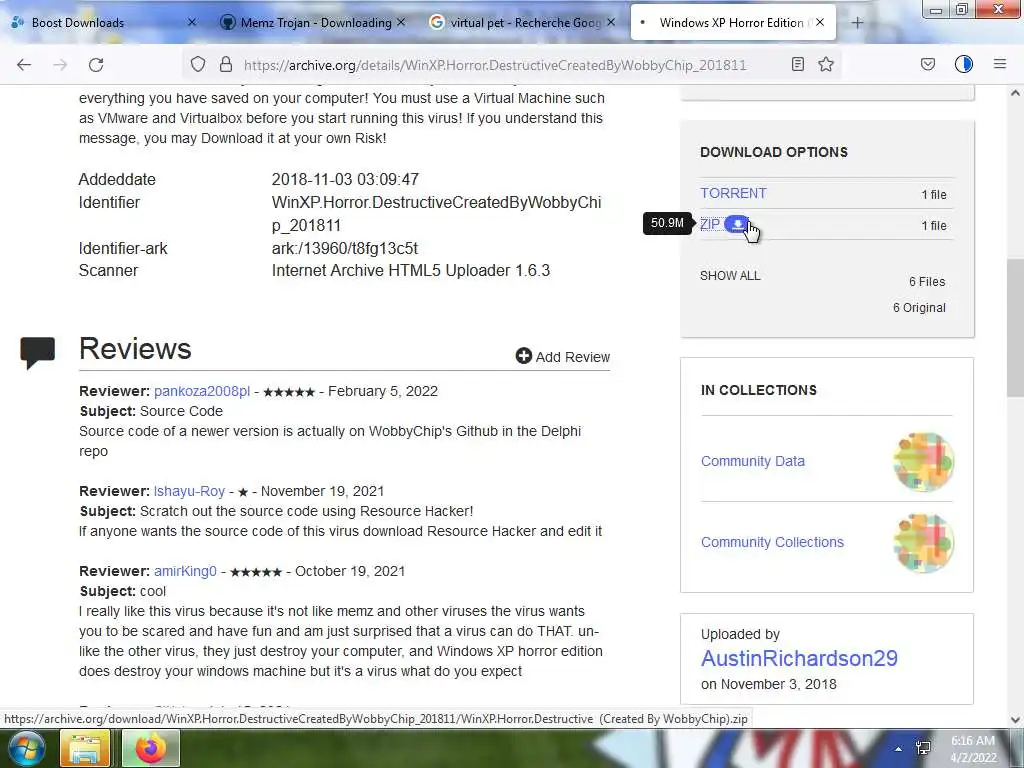Click the archive.org URL address field
Image resolution: width=1024 pixels, height=768 pixels.
coord(495,65)
